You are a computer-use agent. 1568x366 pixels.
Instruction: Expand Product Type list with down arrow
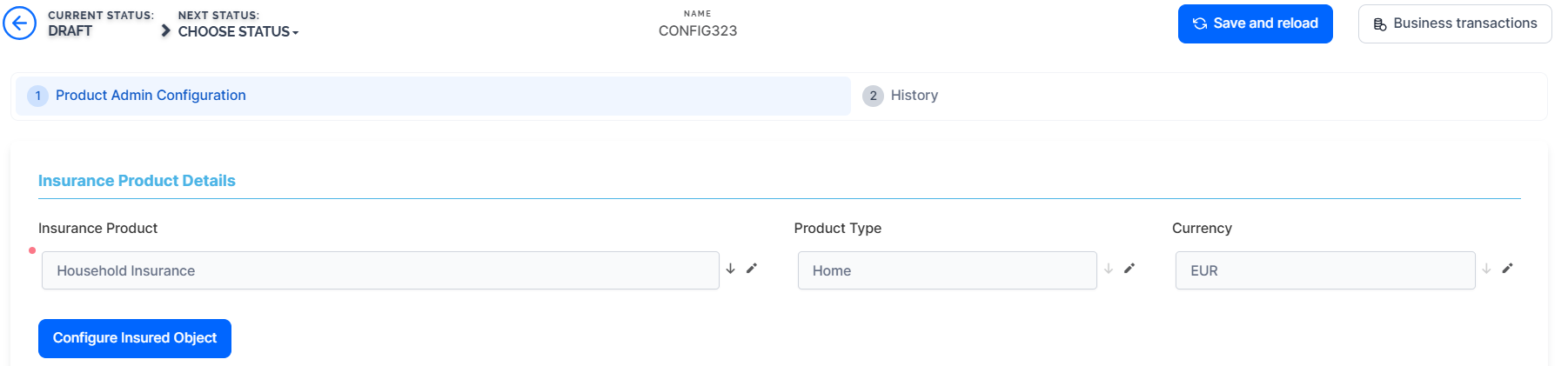click(x=1109, y=269)
